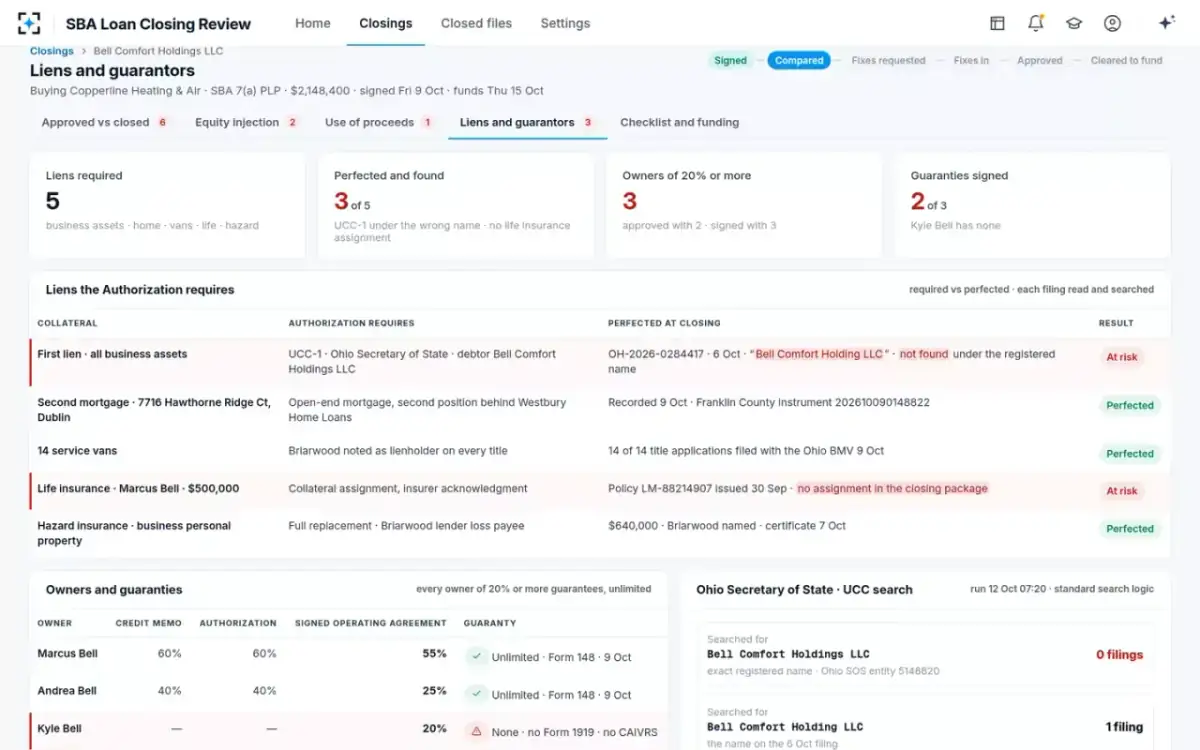Click the green check icon for Andrea Bell's guaranty
The image size is (1200, 750).
pos(476,694)
